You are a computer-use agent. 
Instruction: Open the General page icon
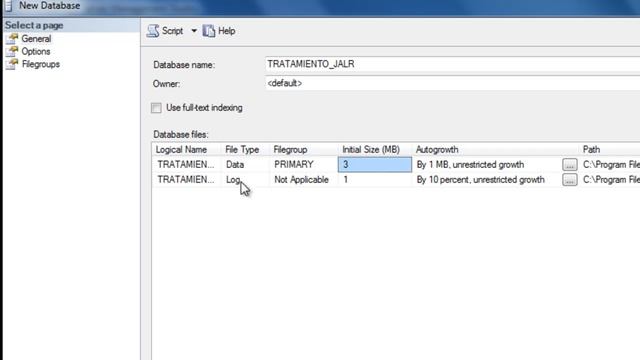[12, 39]
